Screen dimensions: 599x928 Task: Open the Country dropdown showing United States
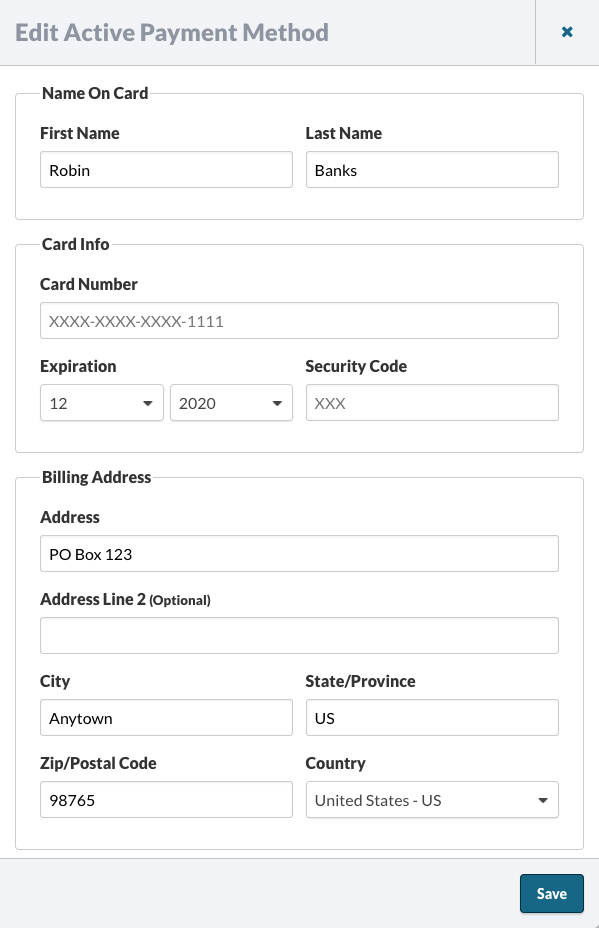click(x=432, y=800)
